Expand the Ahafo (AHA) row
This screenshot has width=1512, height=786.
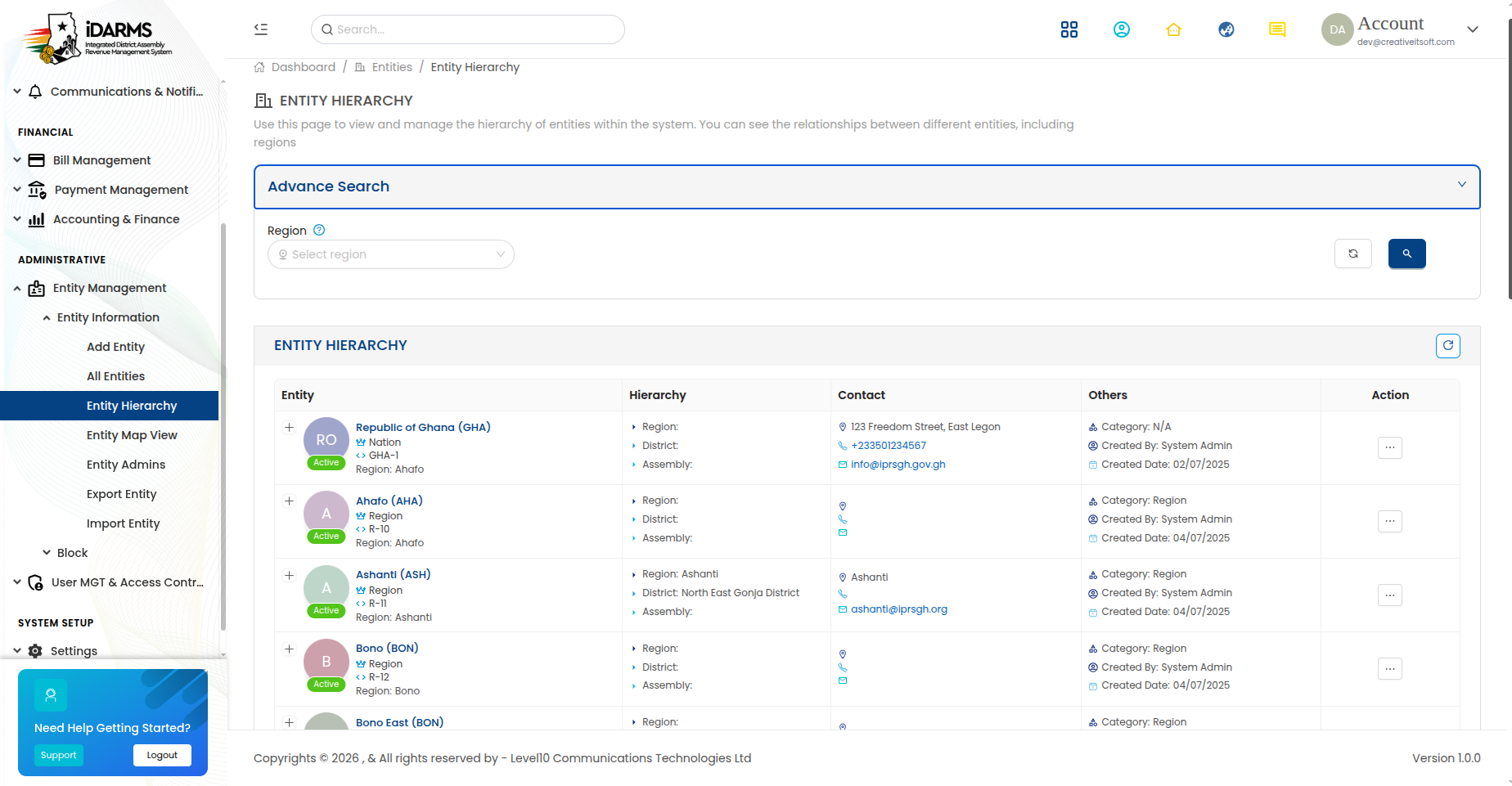click(289, 501)
